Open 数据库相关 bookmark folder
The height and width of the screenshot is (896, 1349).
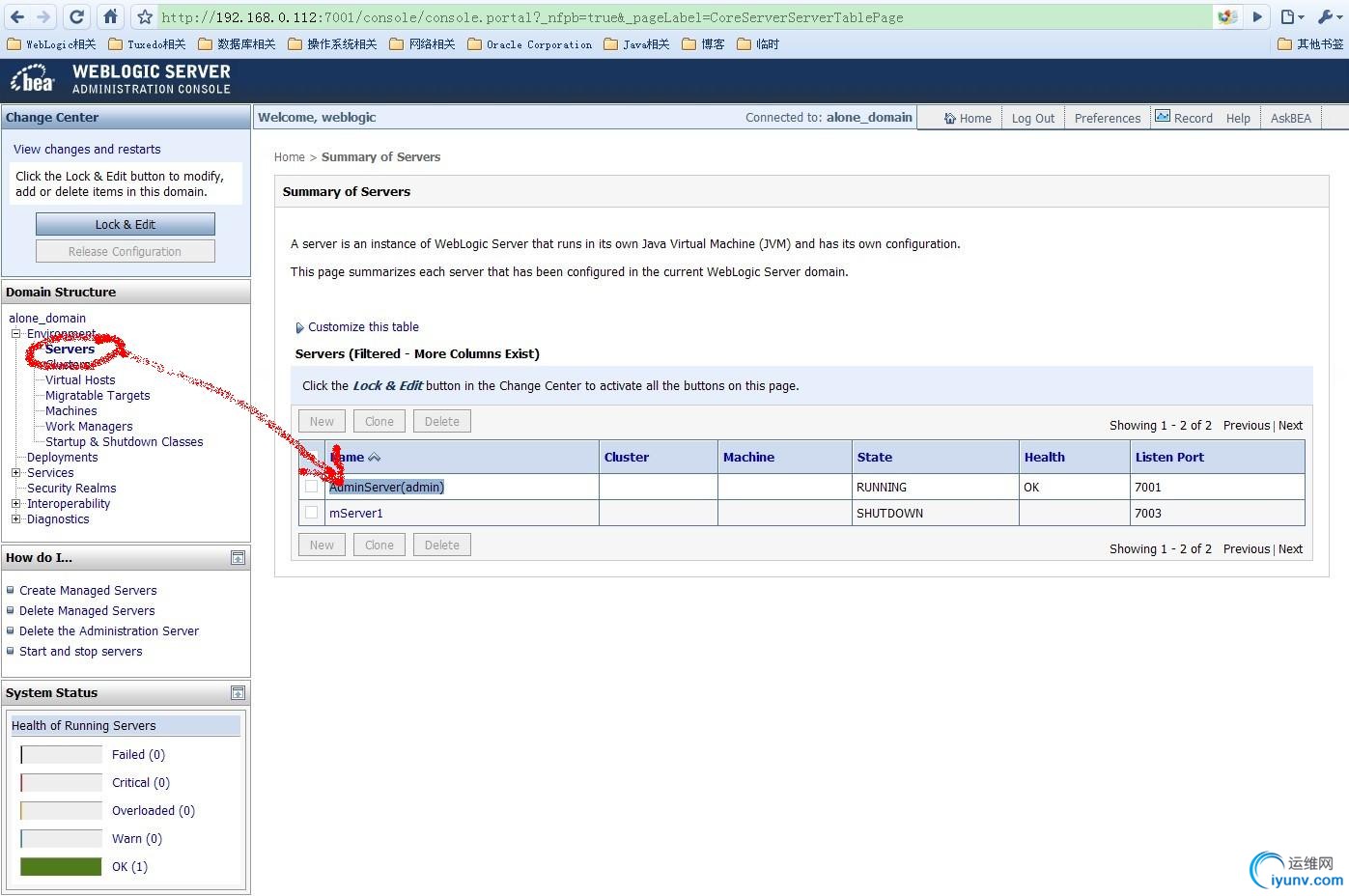point(237,44)
